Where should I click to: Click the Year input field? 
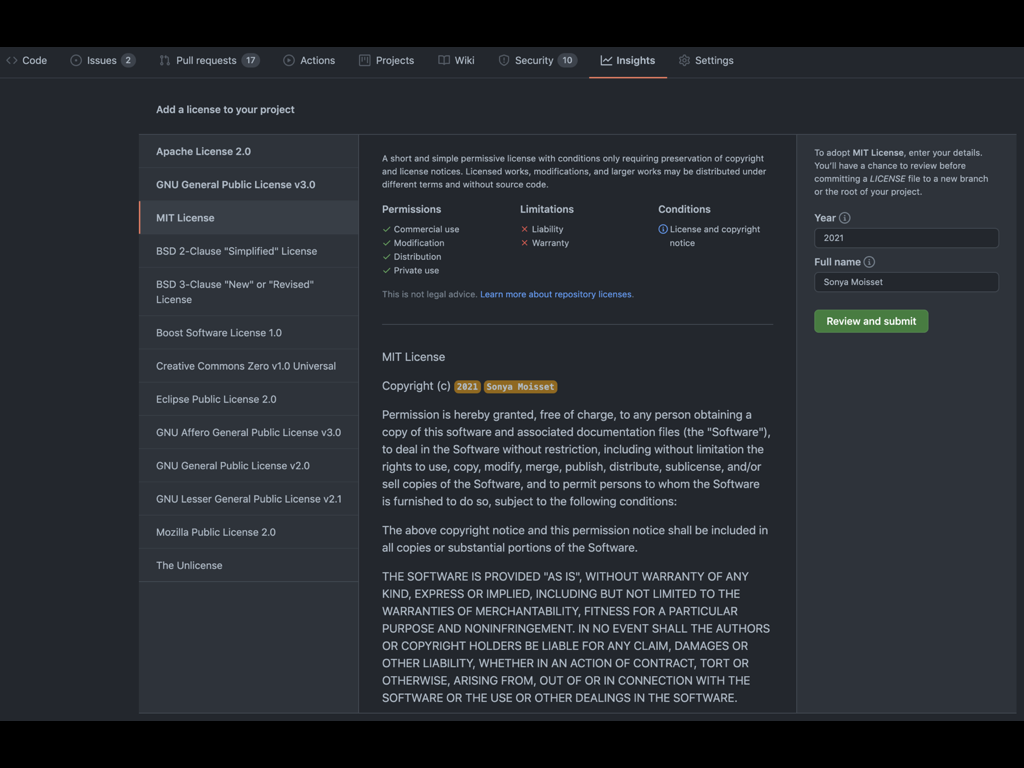[x=906, y=238]
